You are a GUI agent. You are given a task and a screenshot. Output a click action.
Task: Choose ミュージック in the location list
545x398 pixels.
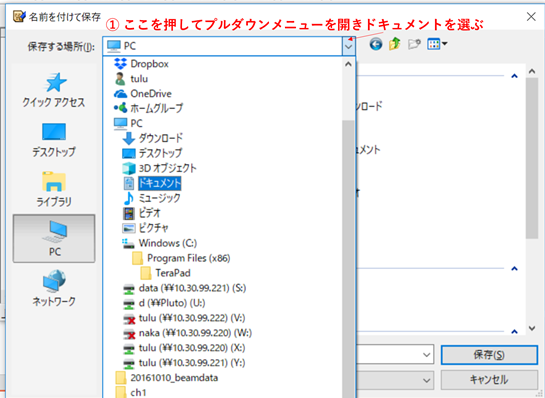[x=152, y=198]
